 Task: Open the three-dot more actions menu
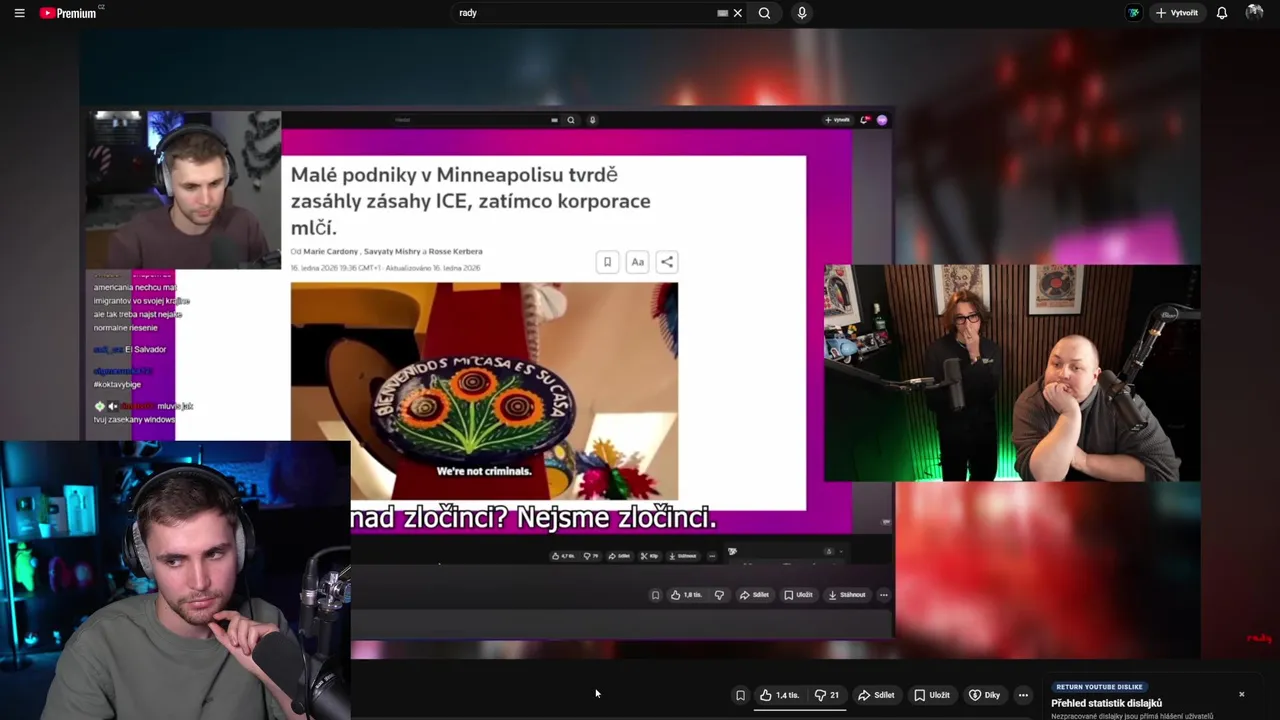point(1023,695)
